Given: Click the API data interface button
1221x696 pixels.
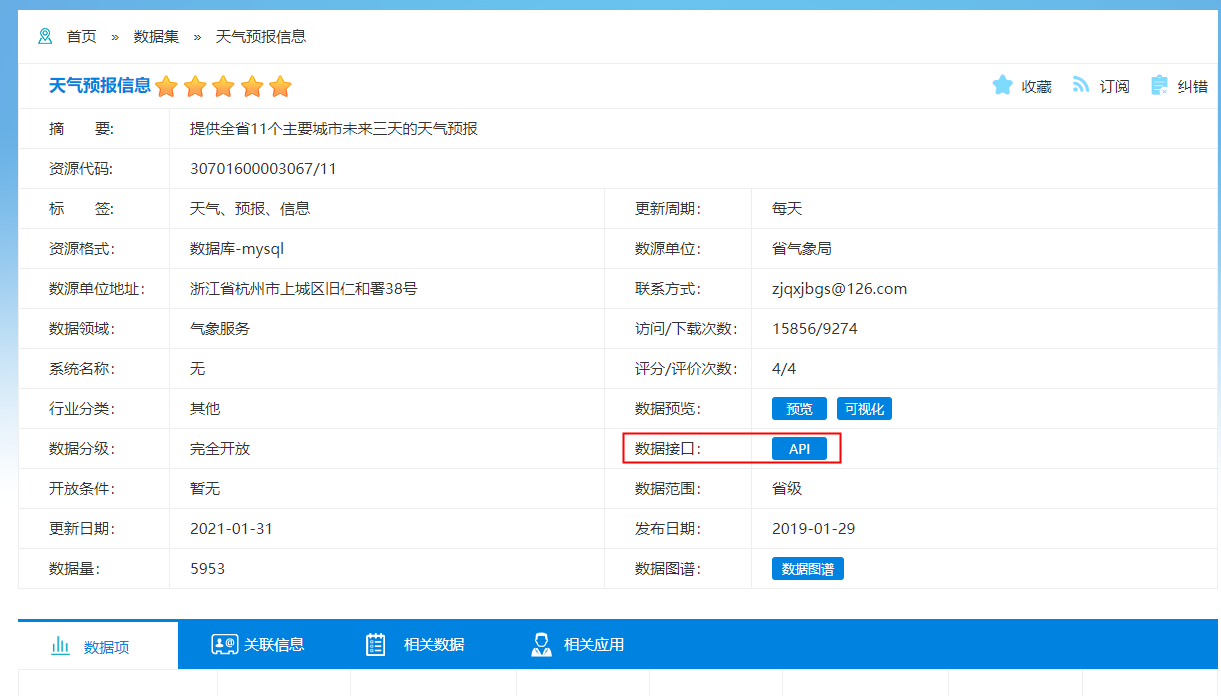Looking at the screenshot, I should click(x=799, y=449).
